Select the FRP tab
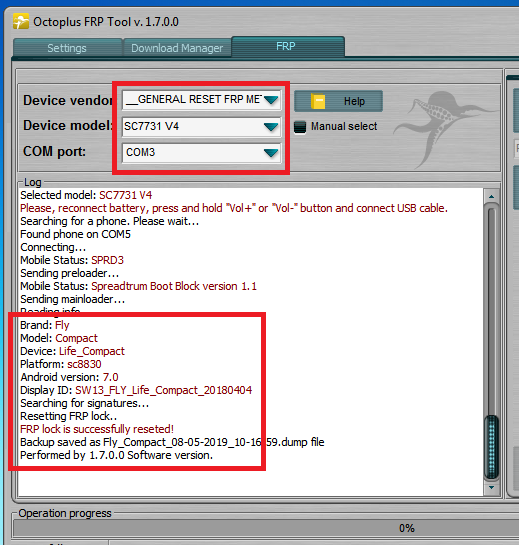 (x=287, y=46)
